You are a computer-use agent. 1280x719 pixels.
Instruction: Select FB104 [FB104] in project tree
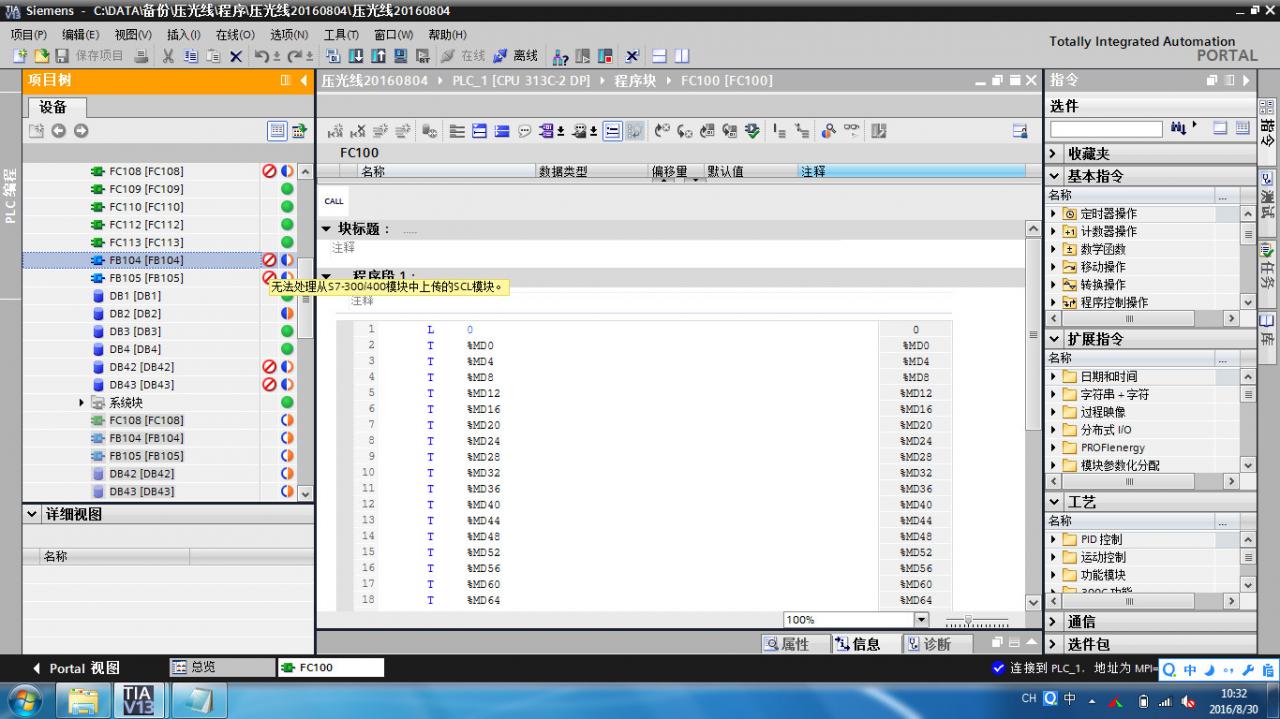(146, 260)
